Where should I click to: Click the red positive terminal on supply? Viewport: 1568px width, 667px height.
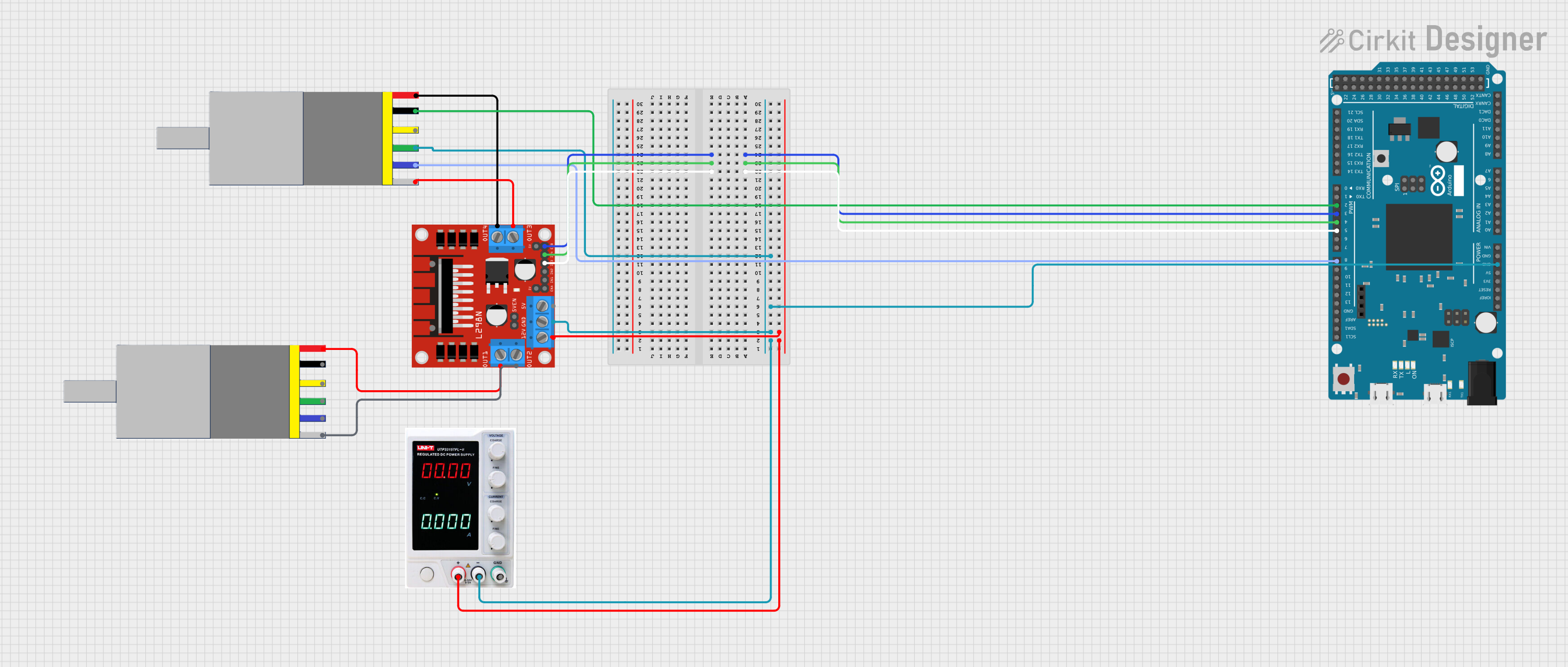point(458,575)
